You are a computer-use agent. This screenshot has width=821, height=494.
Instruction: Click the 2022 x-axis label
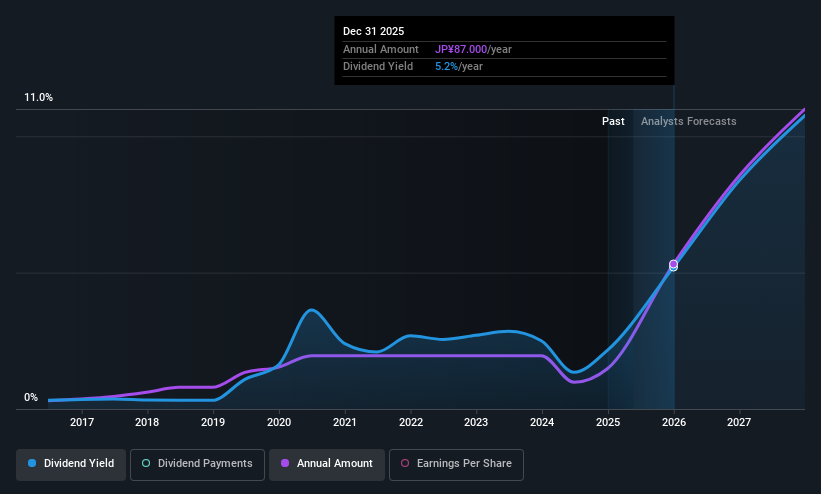[411, 422]
